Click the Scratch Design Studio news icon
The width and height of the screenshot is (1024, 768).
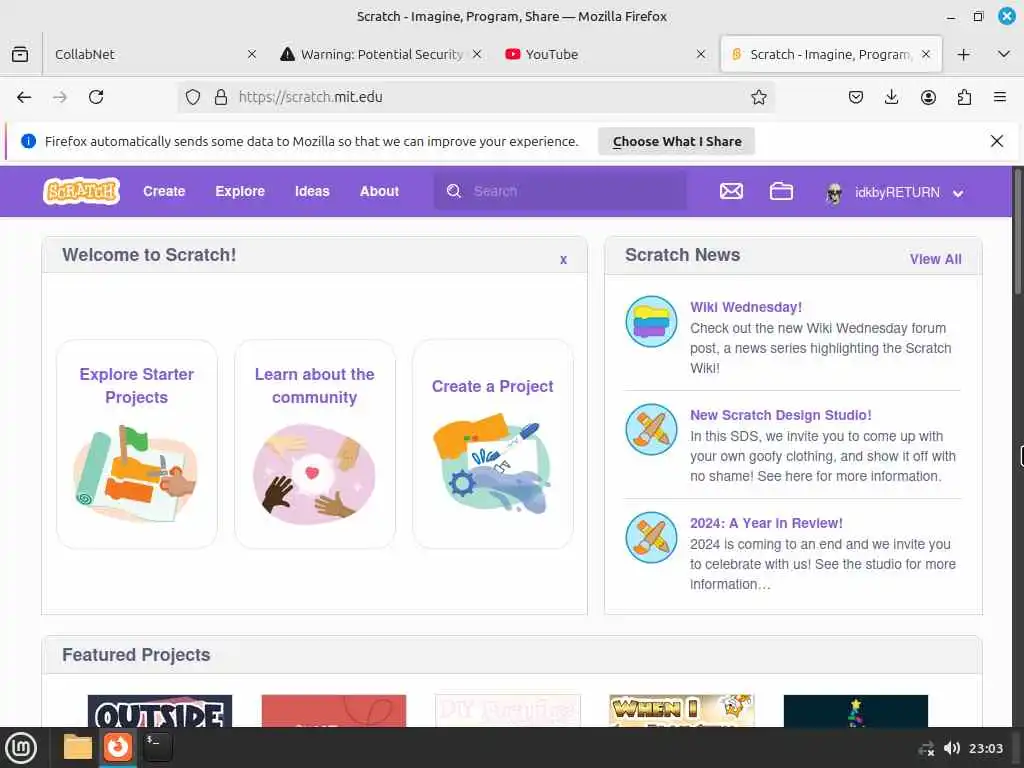[651, 429]
